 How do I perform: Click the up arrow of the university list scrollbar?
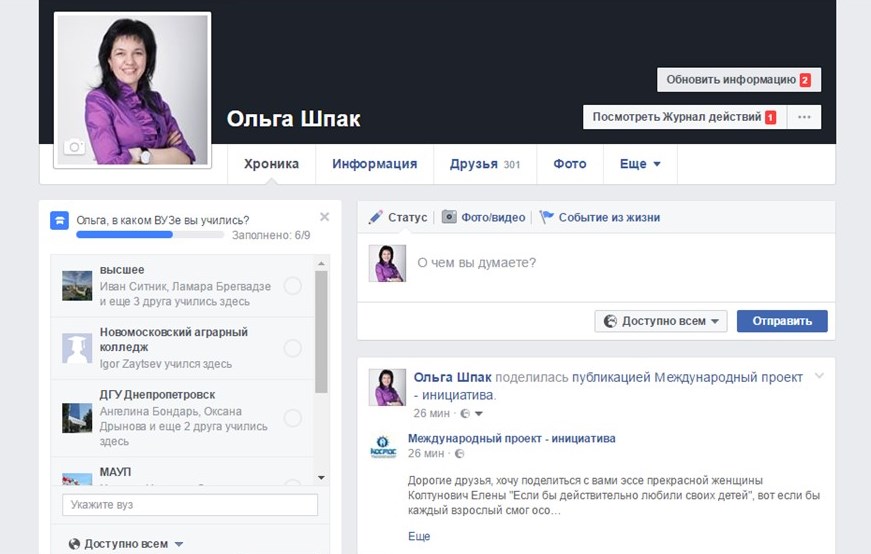coord(321,263)
